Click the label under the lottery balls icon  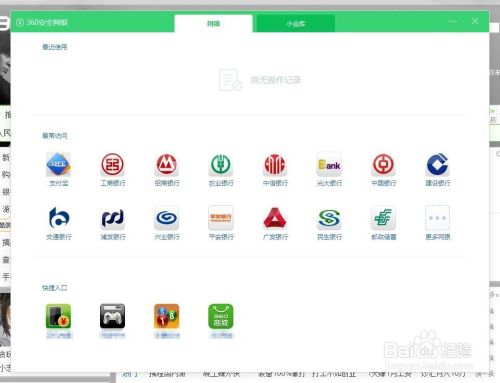167,335
